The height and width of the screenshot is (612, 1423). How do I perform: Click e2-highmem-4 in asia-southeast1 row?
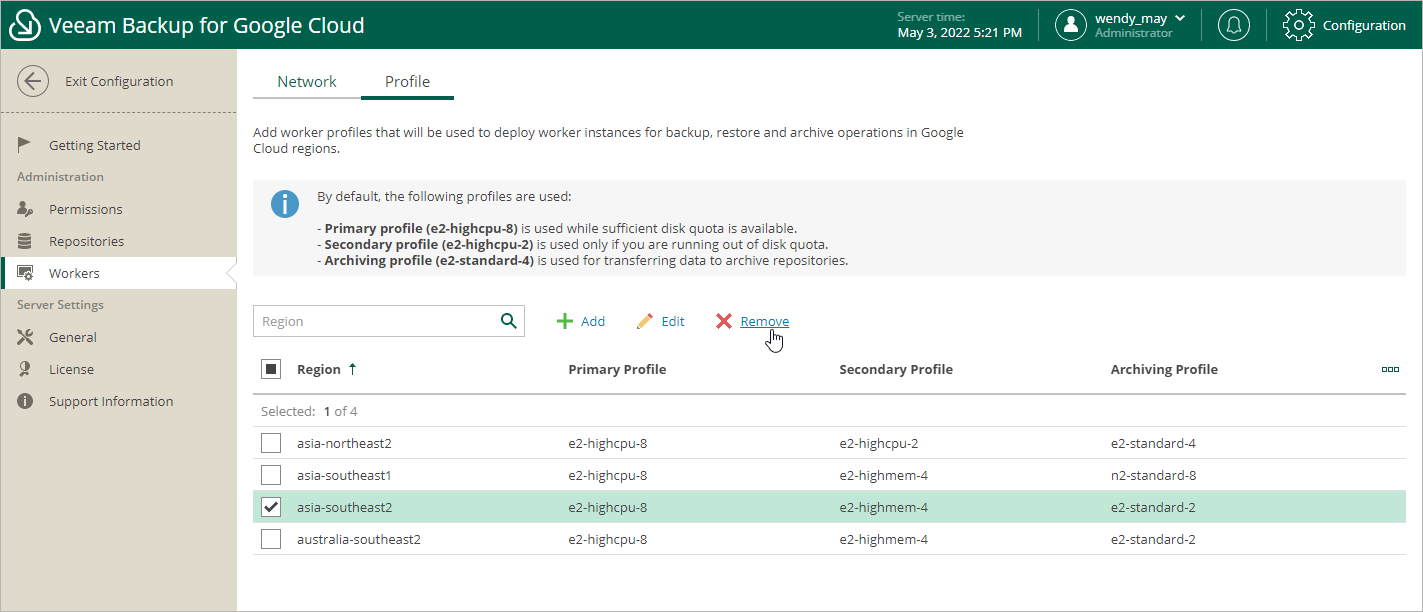[x=884, y=475]
